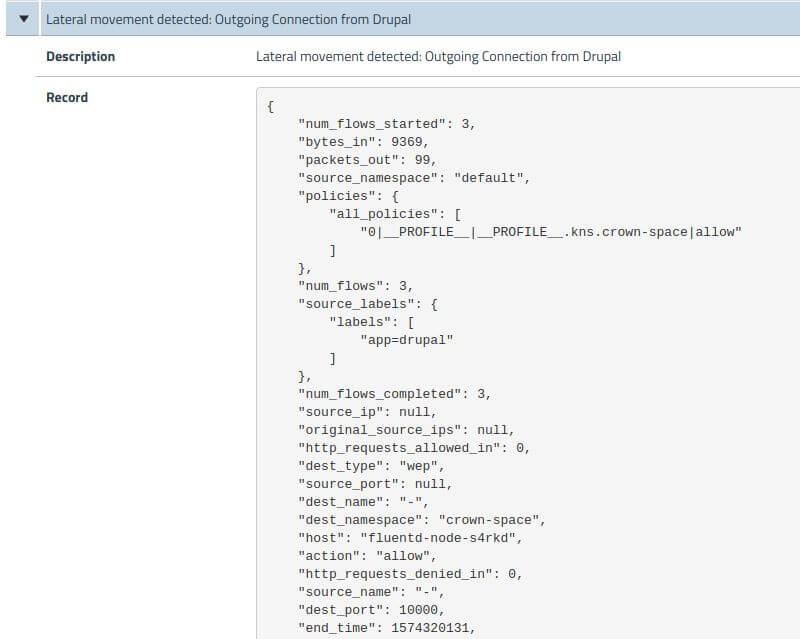Screen dimensions: 800x639
Task: Click the "num_flows": 3 line
Action: [356, 286]
